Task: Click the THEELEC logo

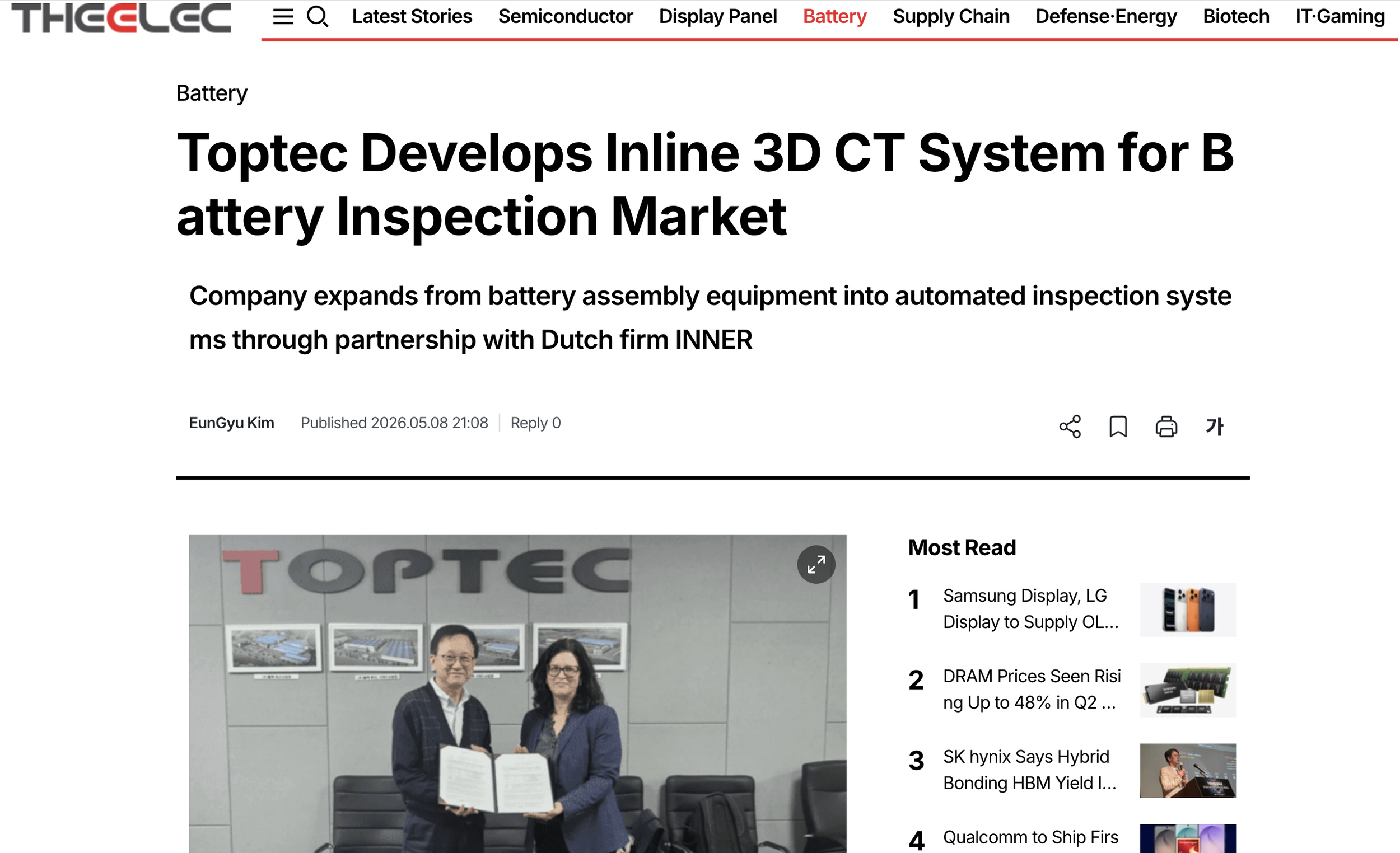Action: (x=121, y=17)
